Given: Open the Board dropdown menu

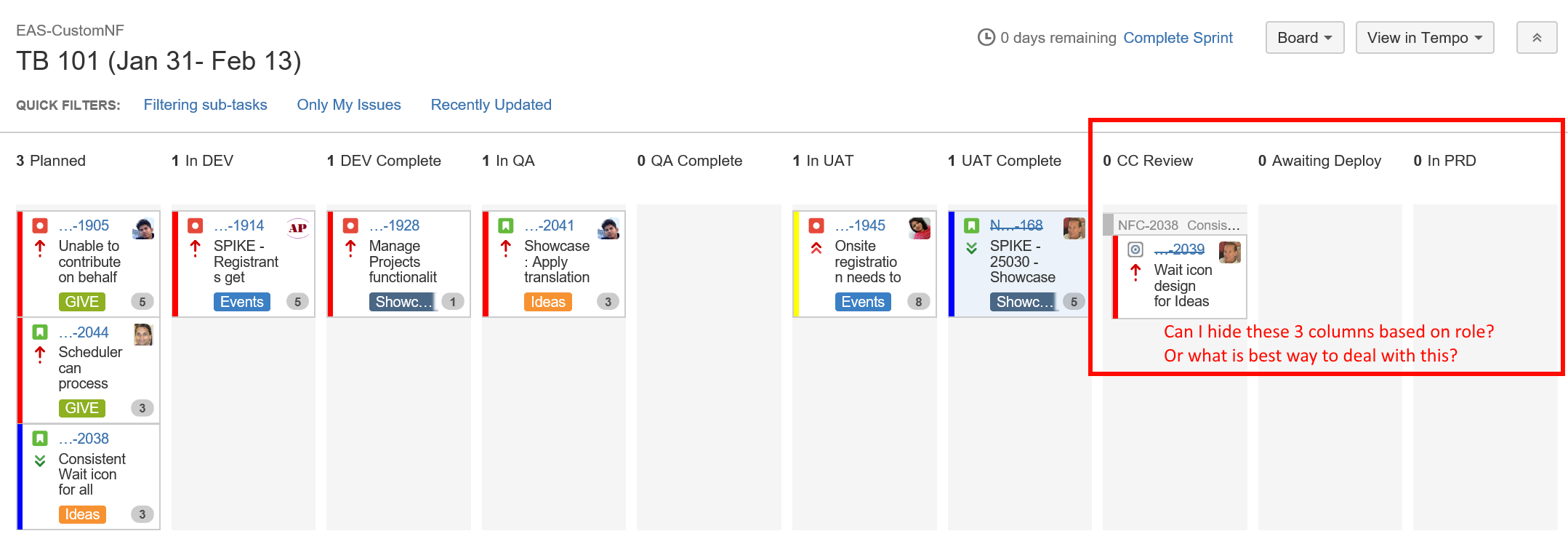Looking at the screenshot, I should [x=1305, y=38].
